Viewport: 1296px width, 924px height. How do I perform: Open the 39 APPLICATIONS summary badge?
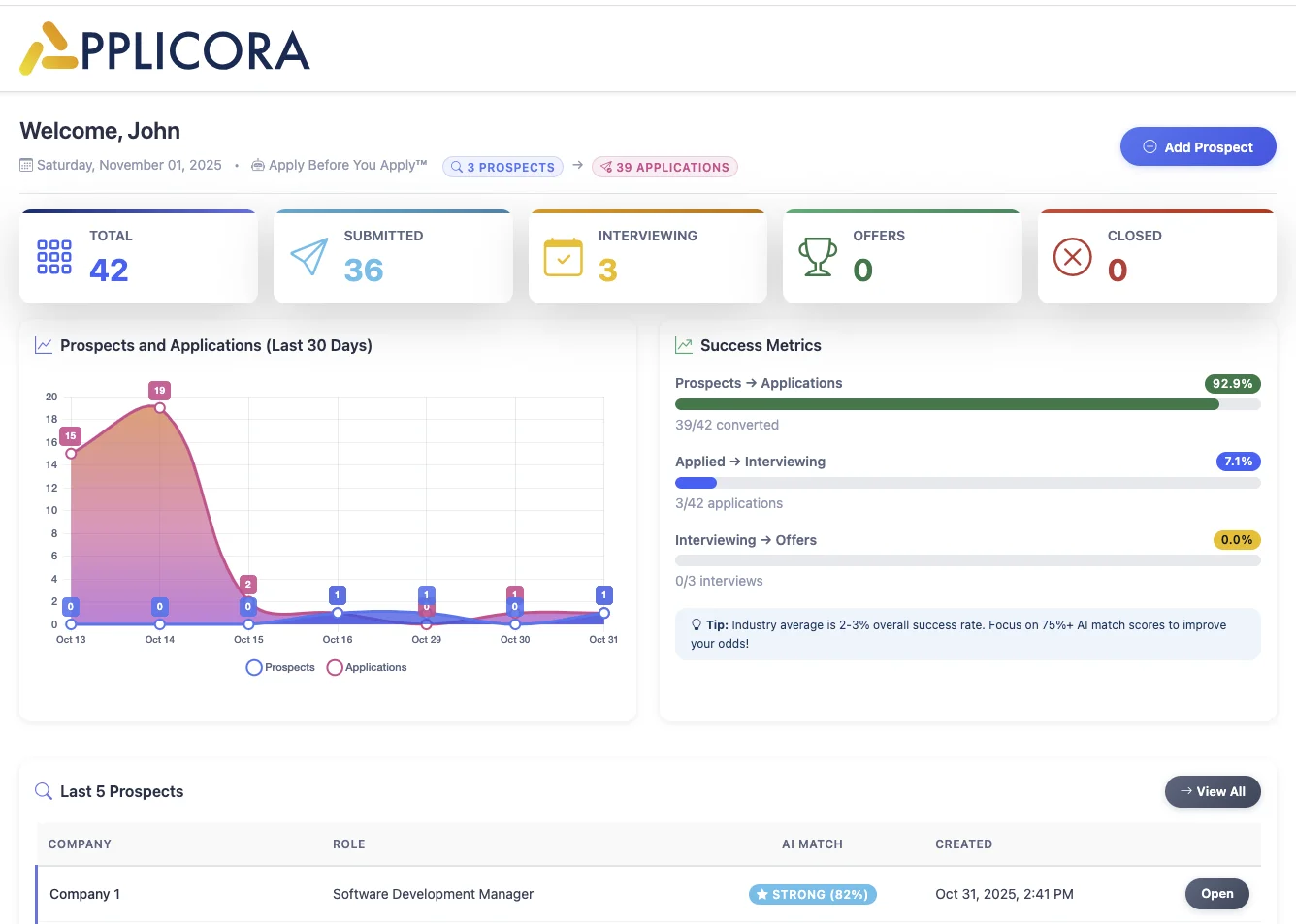coord(664,166)
